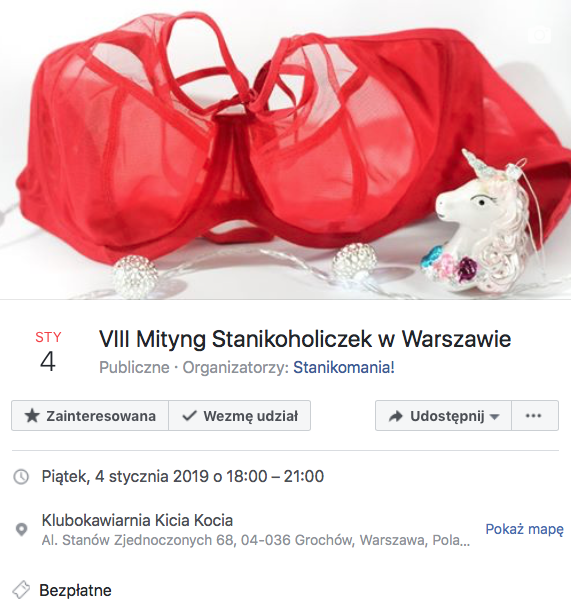This screenshot has height=616, width=571.
Task: Click the event date Piątek, 4 stycznia 2019
Action: click(x=125, y=476)
